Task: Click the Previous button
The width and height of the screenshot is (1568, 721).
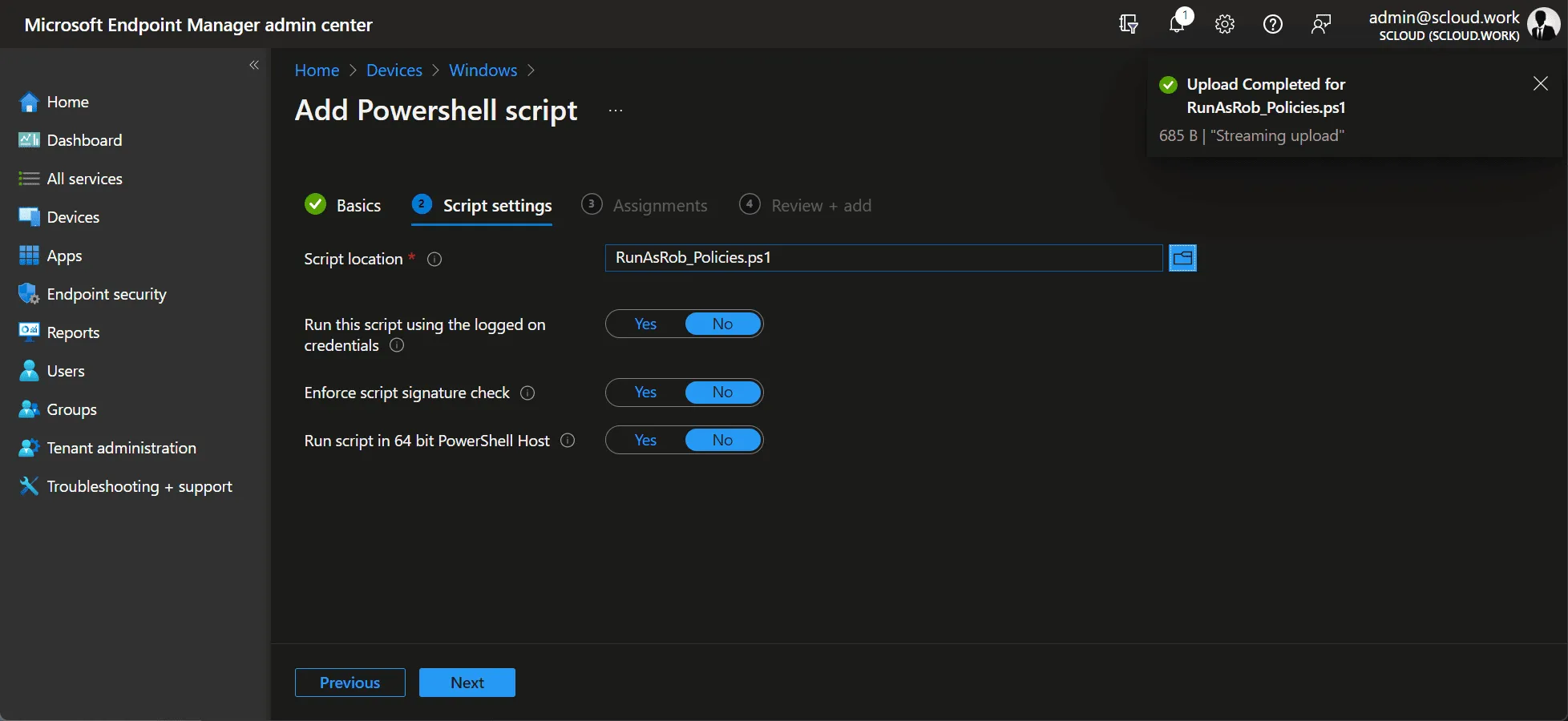Action: click(350, 683)
